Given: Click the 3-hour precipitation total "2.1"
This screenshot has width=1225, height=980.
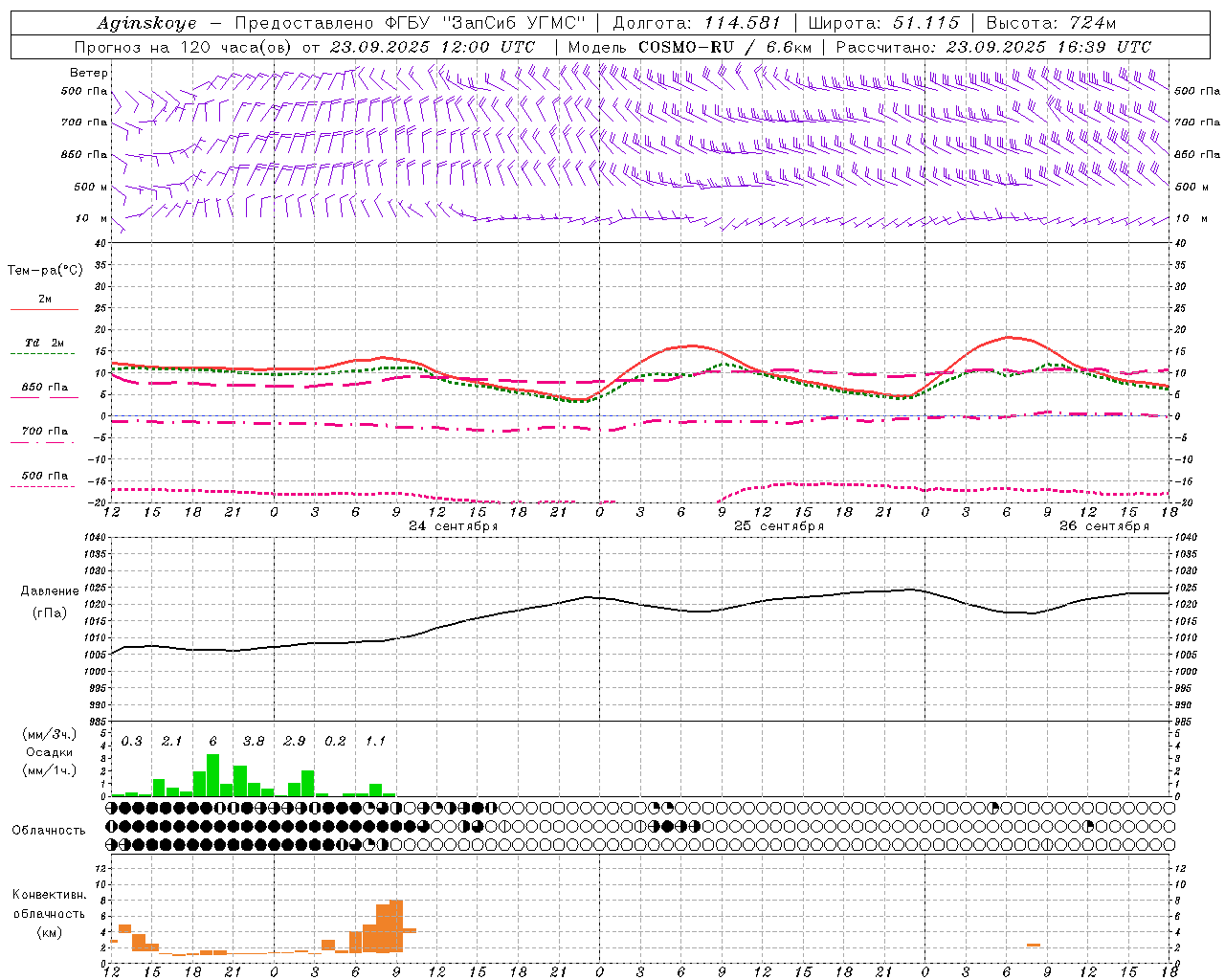Looking at the screenshot, I should pos(171,742).
